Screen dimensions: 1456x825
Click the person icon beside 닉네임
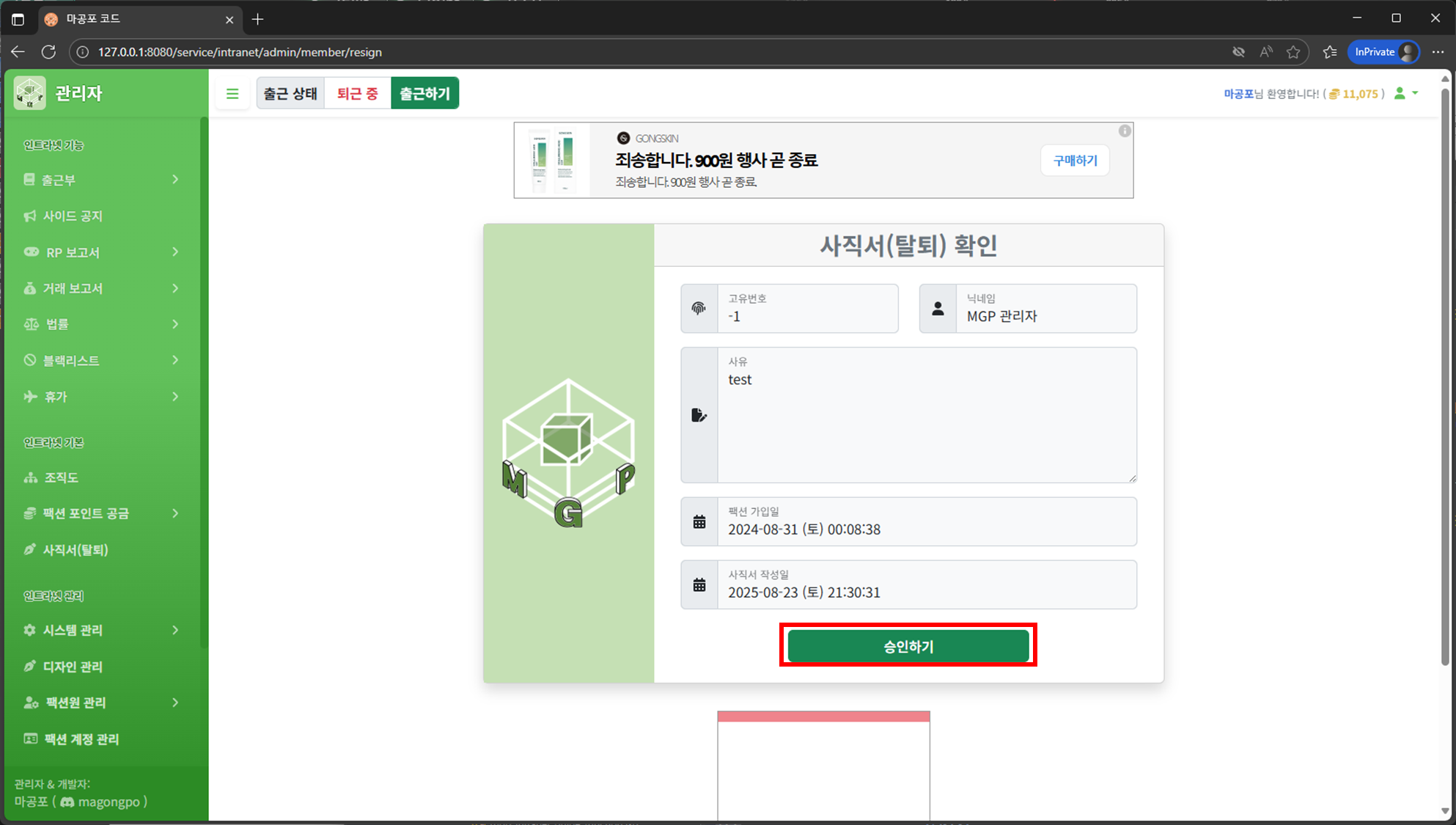tap(938, 309)
